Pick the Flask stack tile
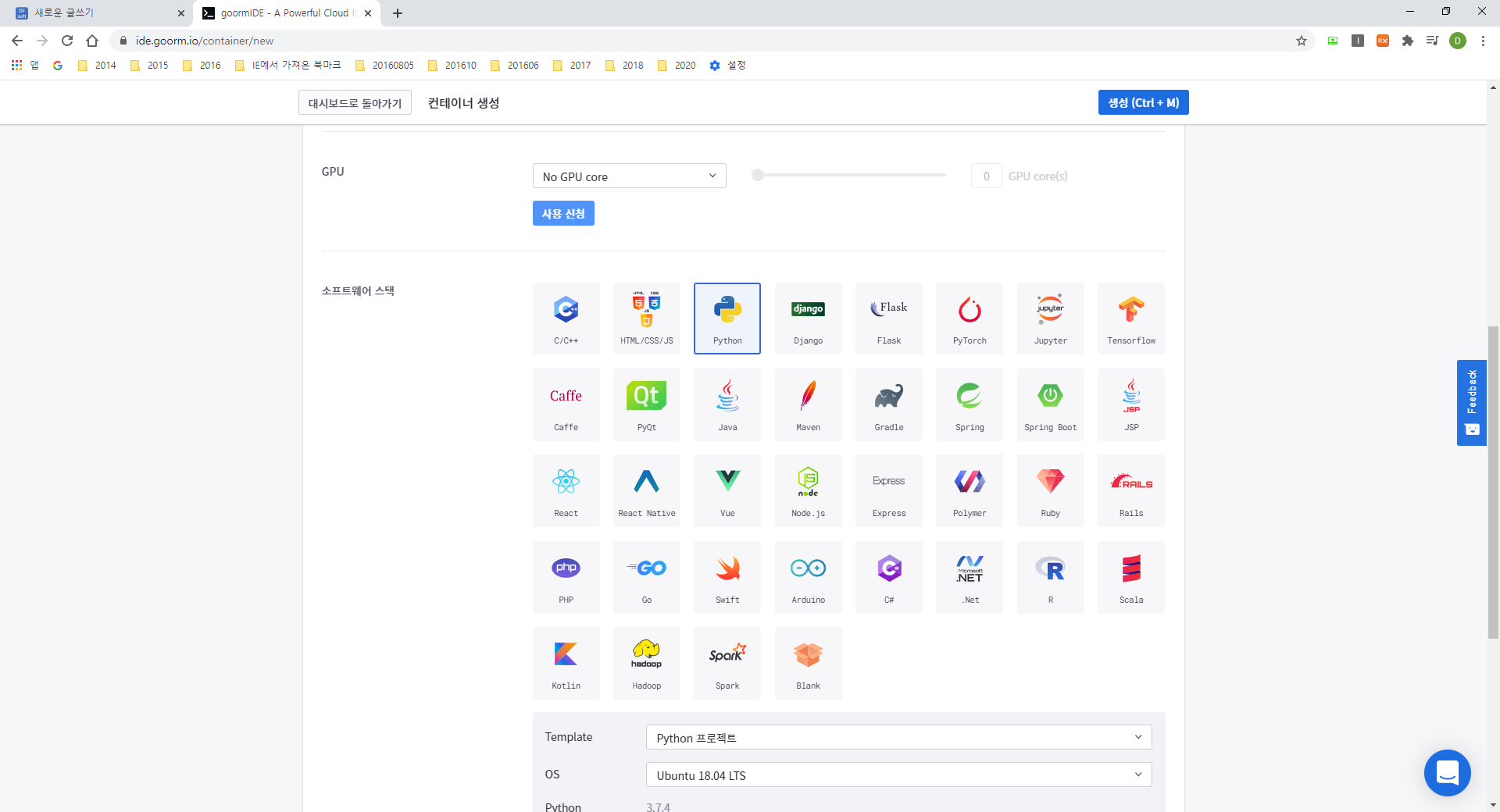1500x812 pixels. [889, 319]
